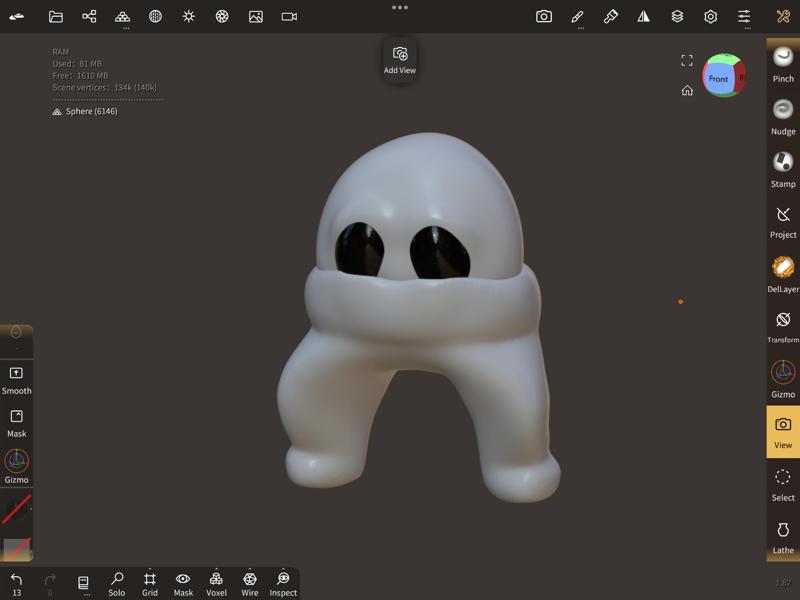
Task: Enable Solo mode for the object
Action: coord(117,583)
